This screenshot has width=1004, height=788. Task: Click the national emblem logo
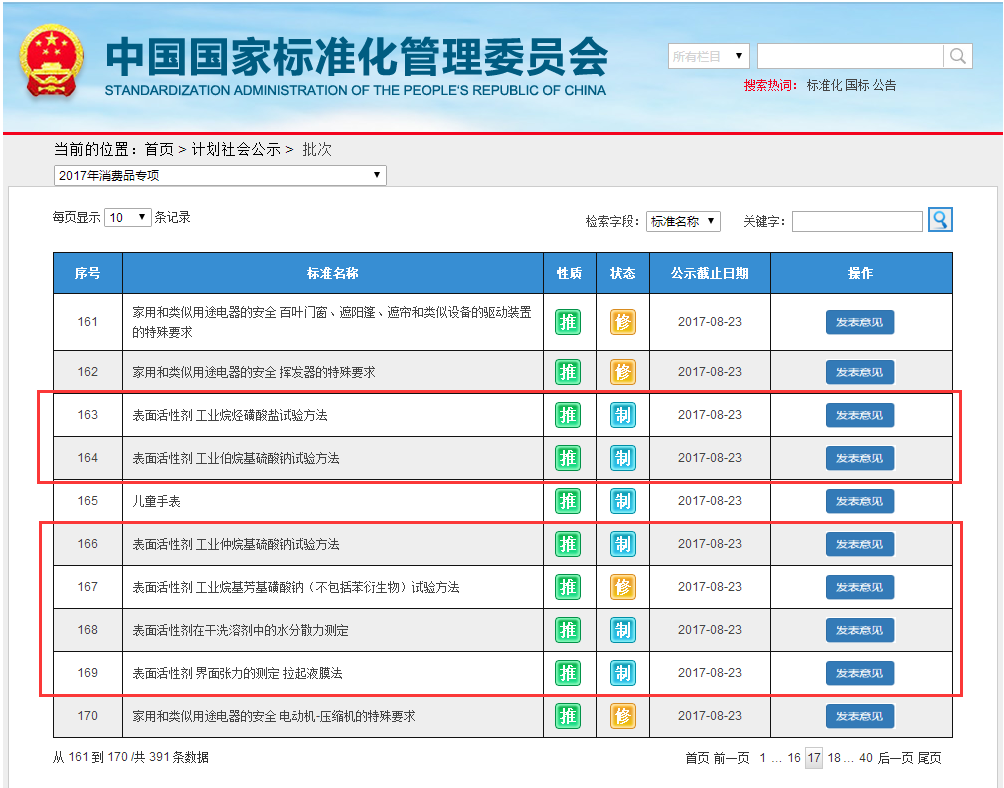pos(52,64)
